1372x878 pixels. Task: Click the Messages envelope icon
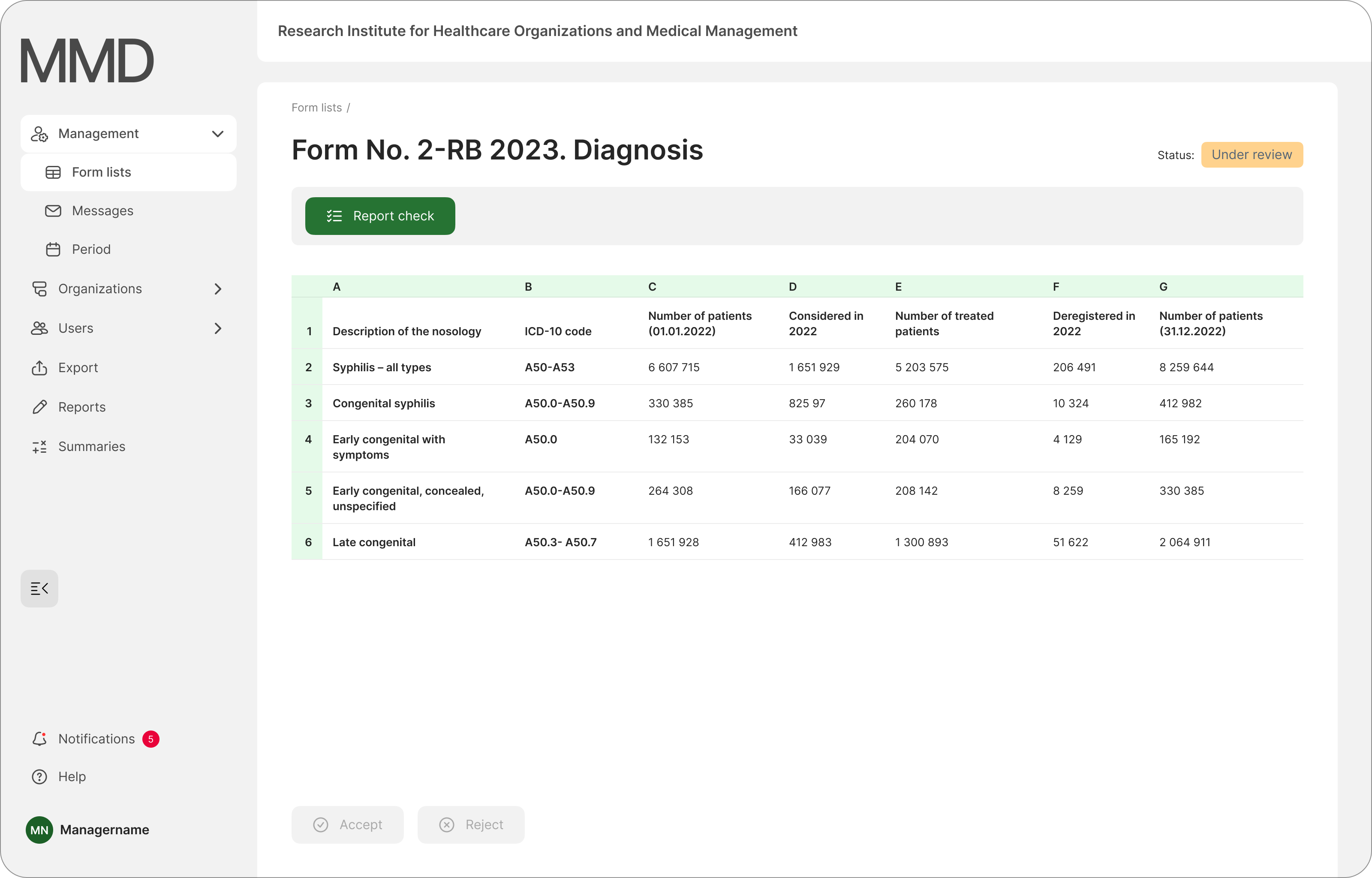click(53, 211)
